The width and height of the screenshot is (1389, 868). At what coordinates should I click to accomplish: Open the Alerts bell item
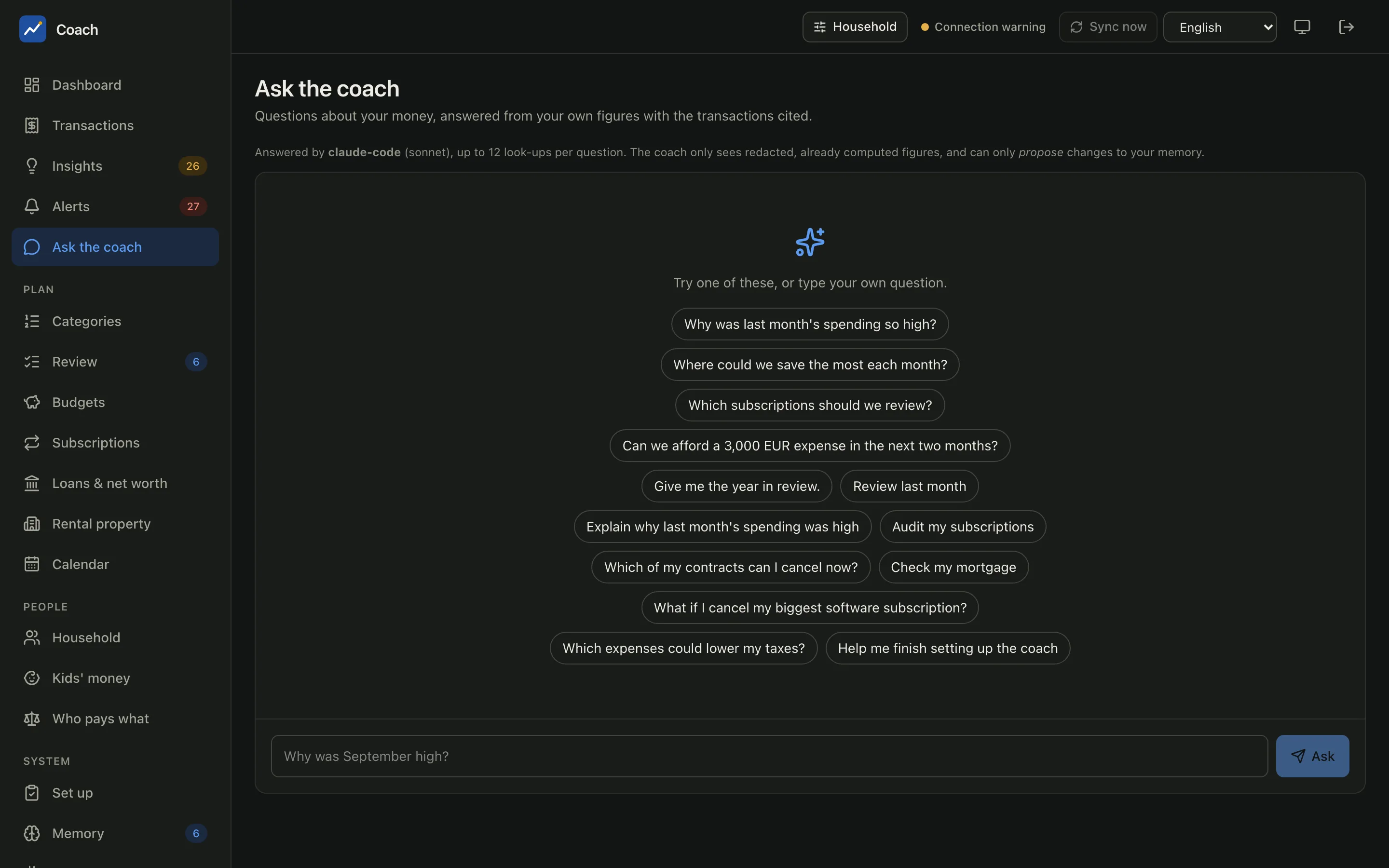click(115, 206)
